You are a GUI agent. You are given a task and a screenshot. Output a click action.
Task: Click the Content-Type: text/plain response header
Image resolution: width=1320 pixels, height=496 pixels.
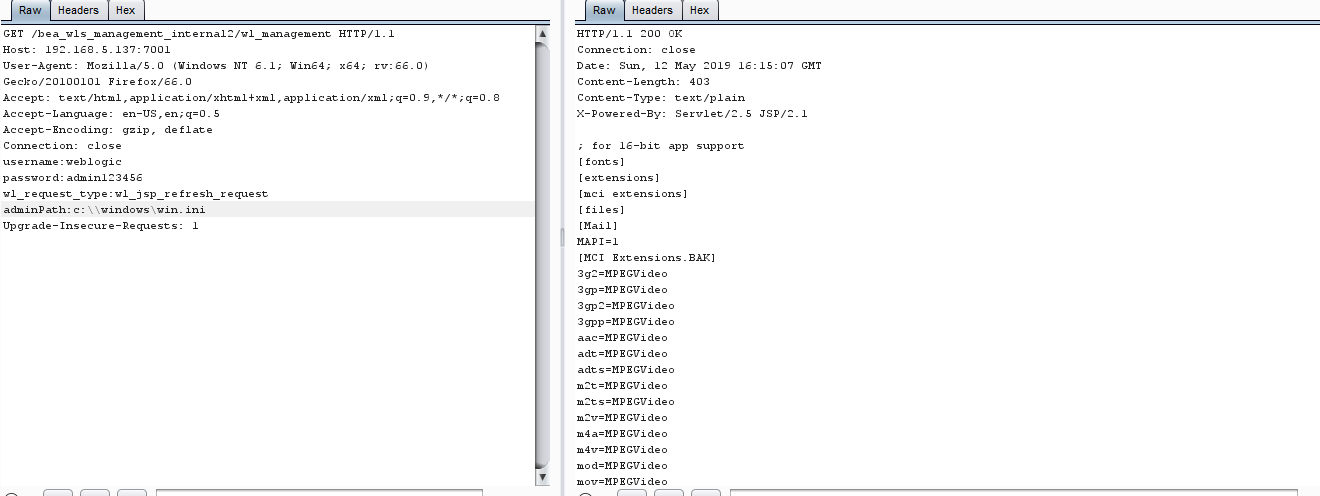tap(661, 97)
